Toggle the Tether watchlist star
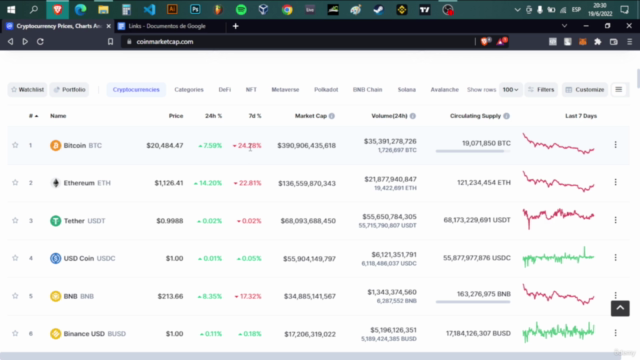This screenshot has width=640, height=360. coord(15,220)
